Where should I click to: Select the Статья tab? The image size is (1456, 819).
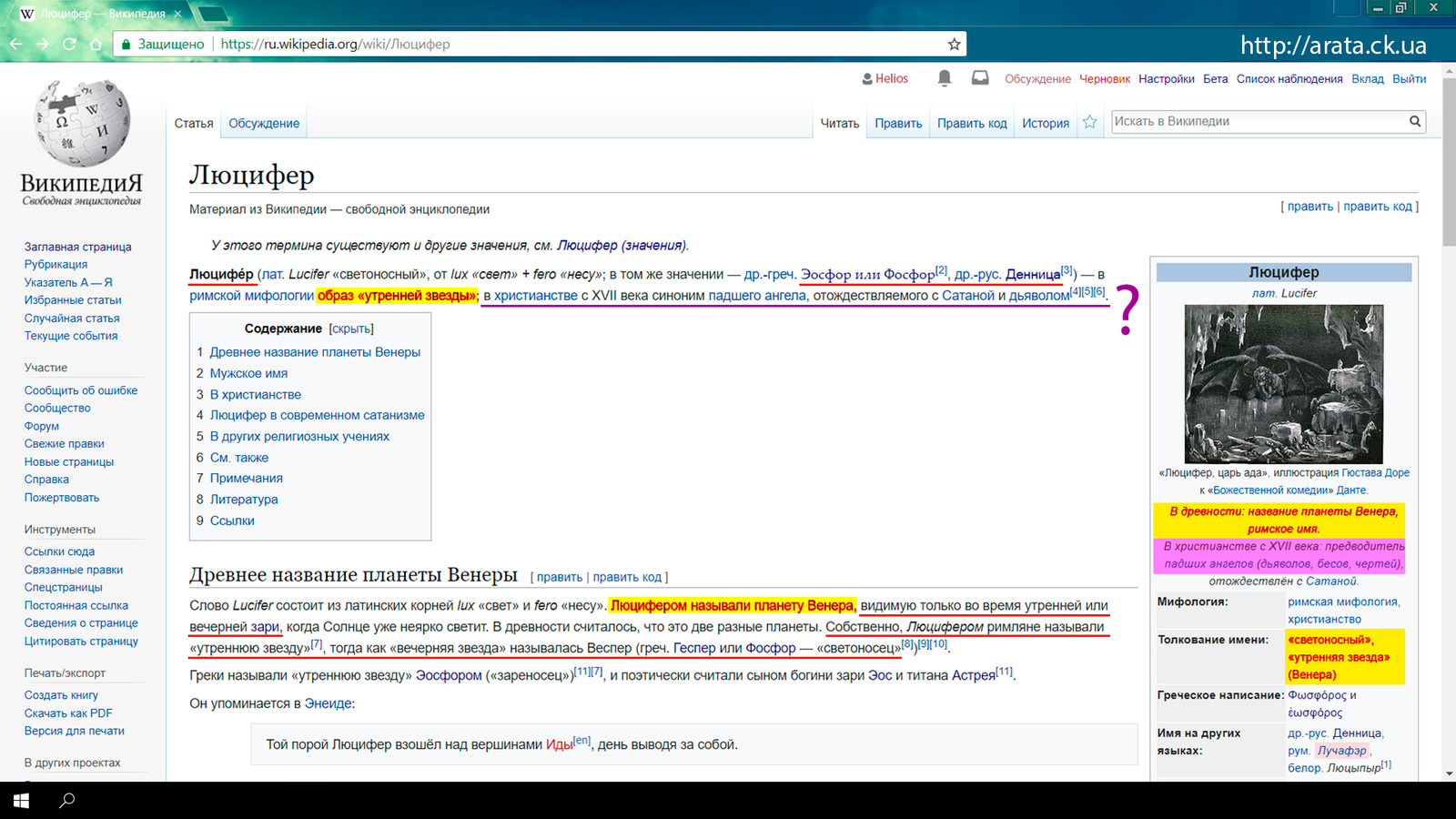click(x=194, y=123)
